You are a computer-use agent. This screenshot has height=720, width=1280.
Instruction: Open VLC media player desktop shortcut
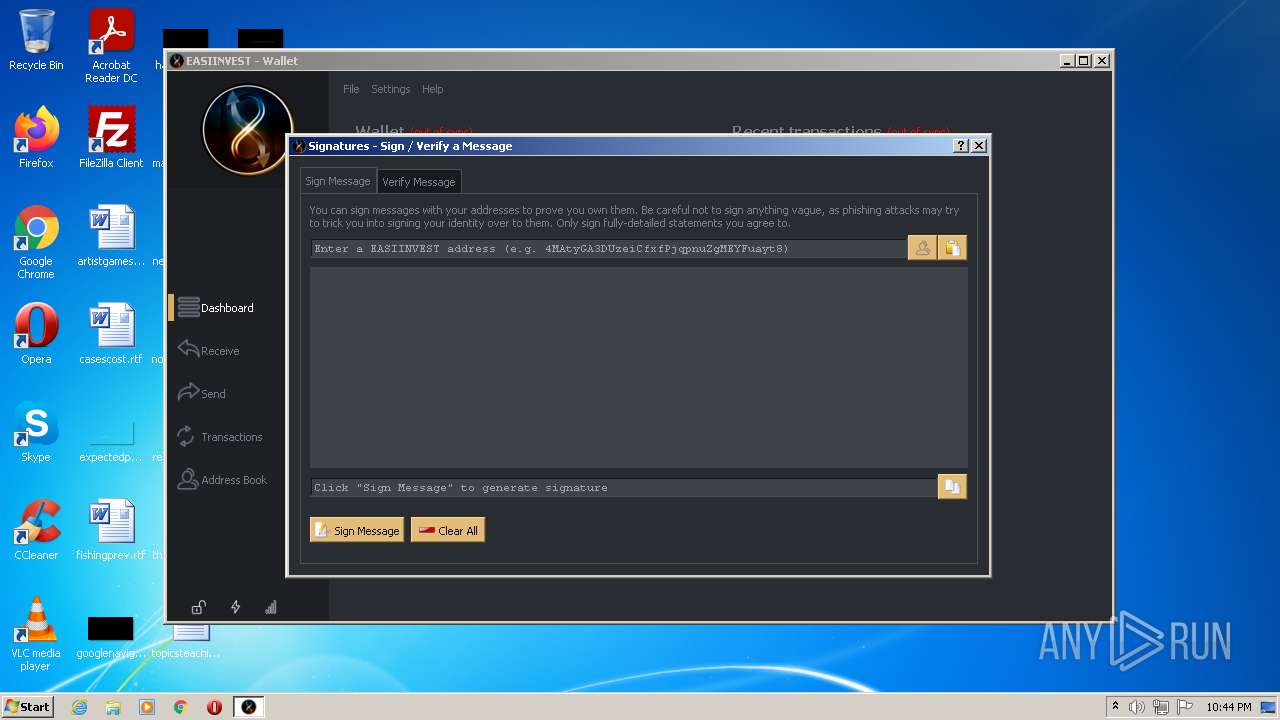coord(36,634)
